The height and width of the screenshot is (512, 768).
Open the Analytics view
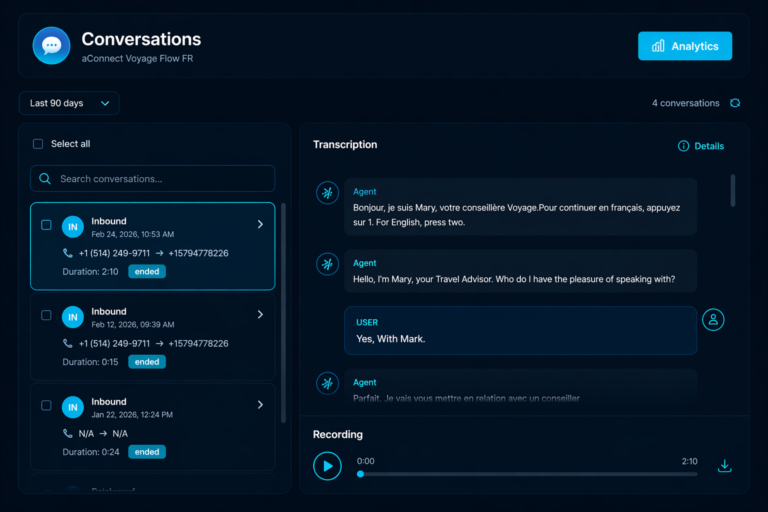pos(685,46)
